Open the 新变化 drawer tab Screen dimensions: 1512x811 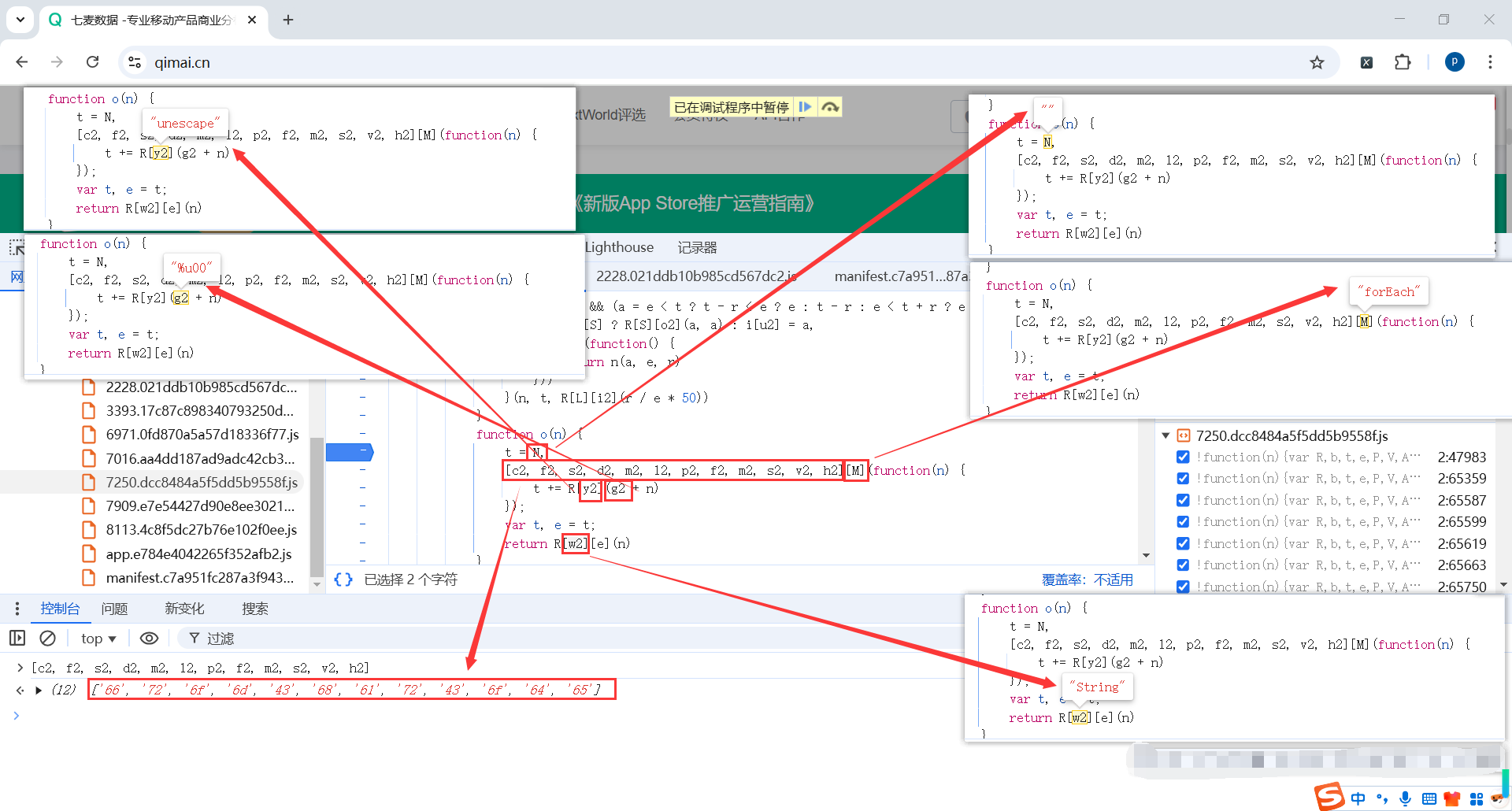[x=184, y=609]
